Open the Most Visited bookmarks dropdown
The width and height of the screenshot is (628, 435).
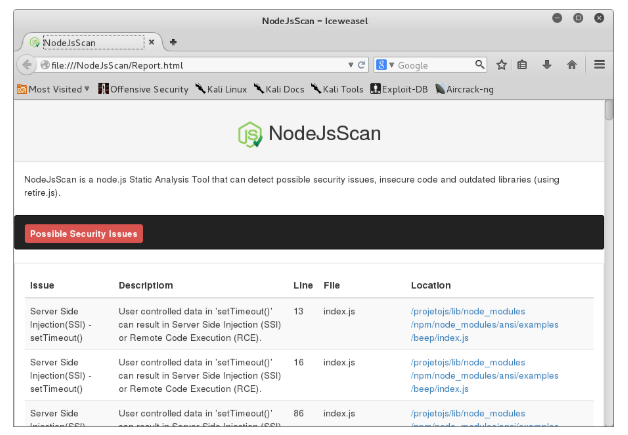53,89
